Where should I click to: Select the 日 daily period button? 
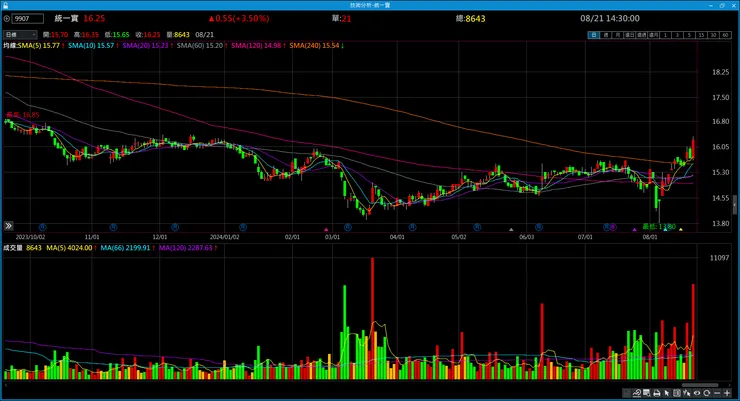[594, 35]
